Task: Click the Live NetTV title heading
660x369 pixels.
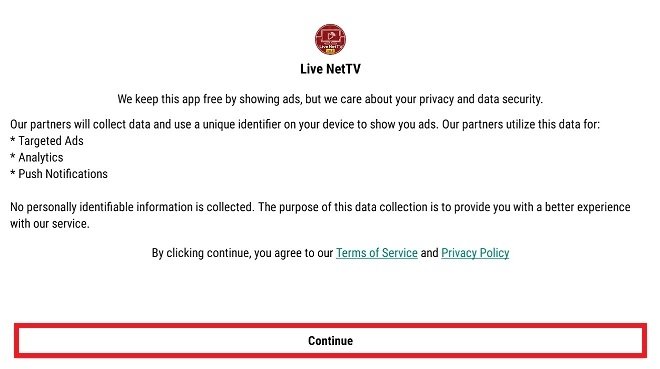Action: point(330,69)
